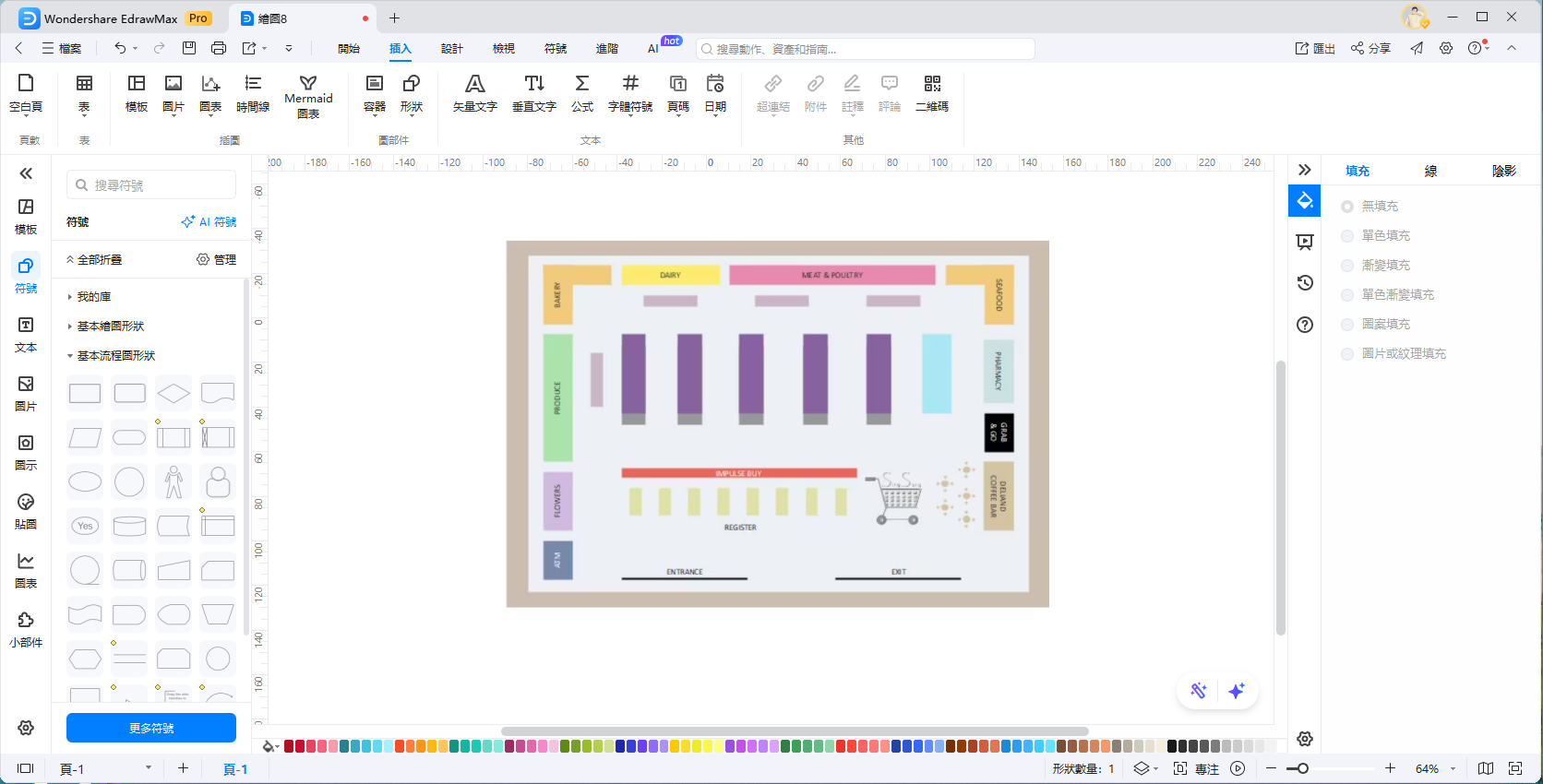Open the 時間線 timeline tool

pos(252,94)
